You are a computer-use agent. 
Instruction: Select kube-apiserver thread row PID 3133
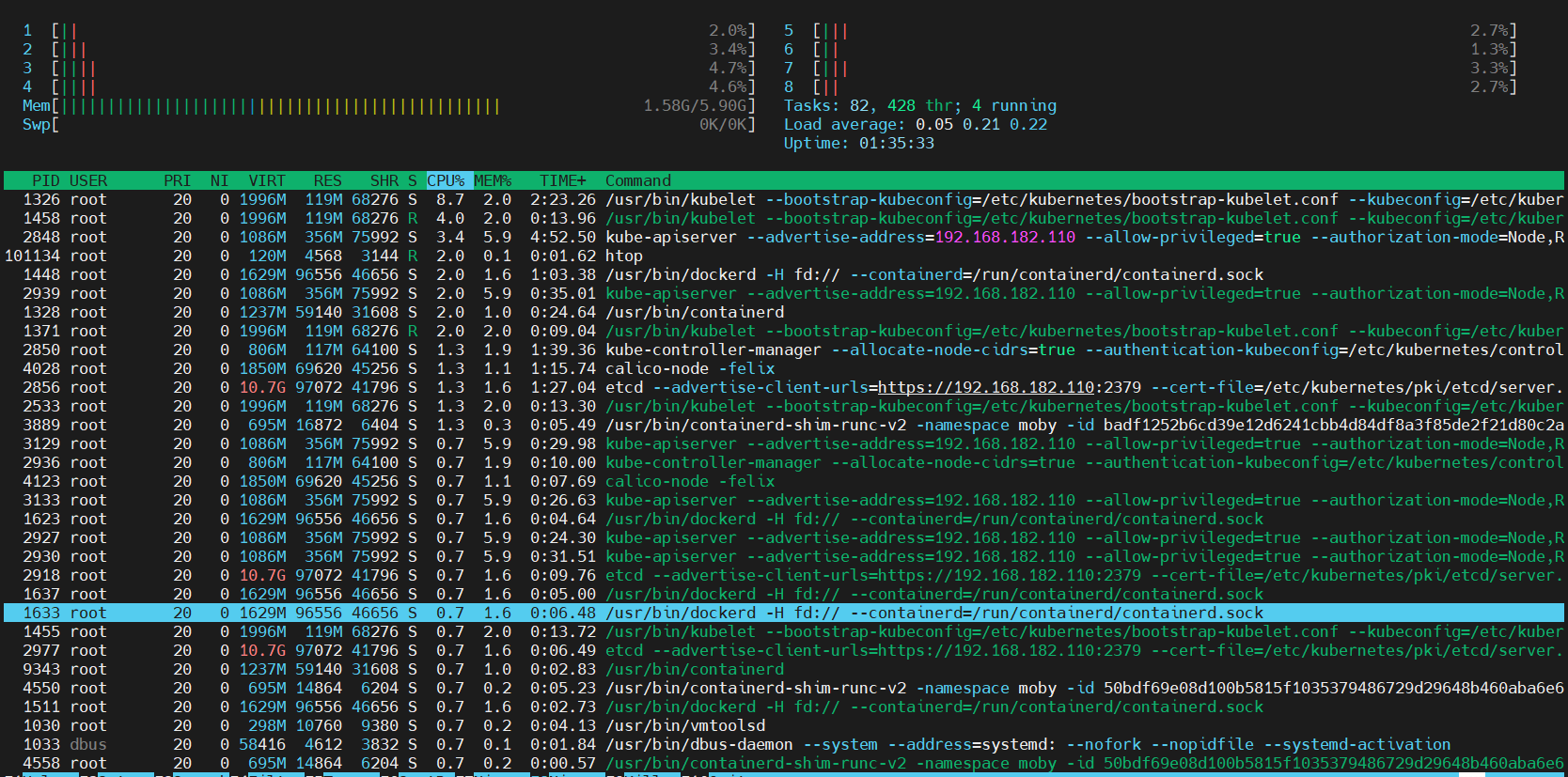(x=784, y=500)
